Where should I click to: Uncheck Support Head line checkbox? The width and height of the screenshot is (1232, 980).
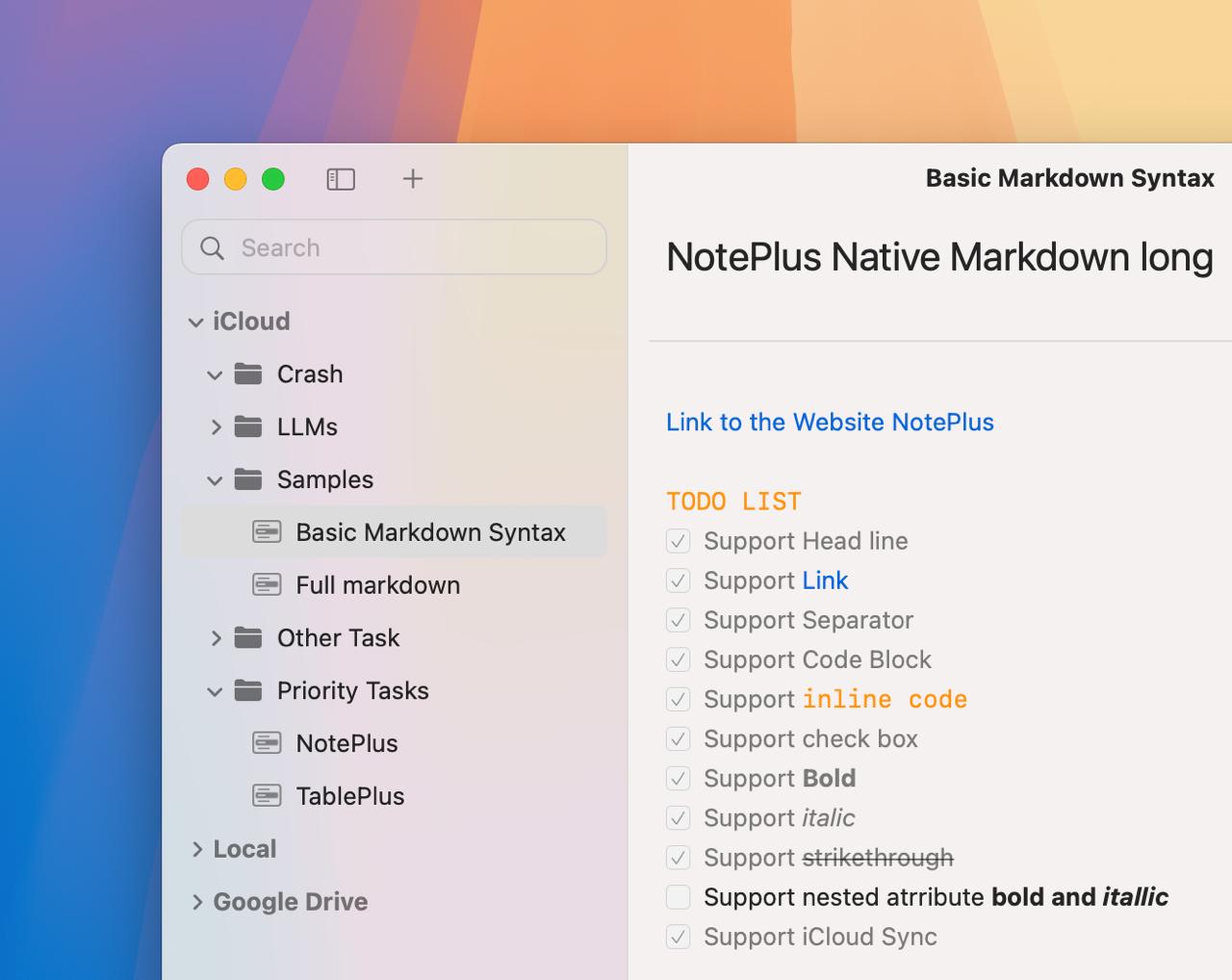tap(679, 541)
